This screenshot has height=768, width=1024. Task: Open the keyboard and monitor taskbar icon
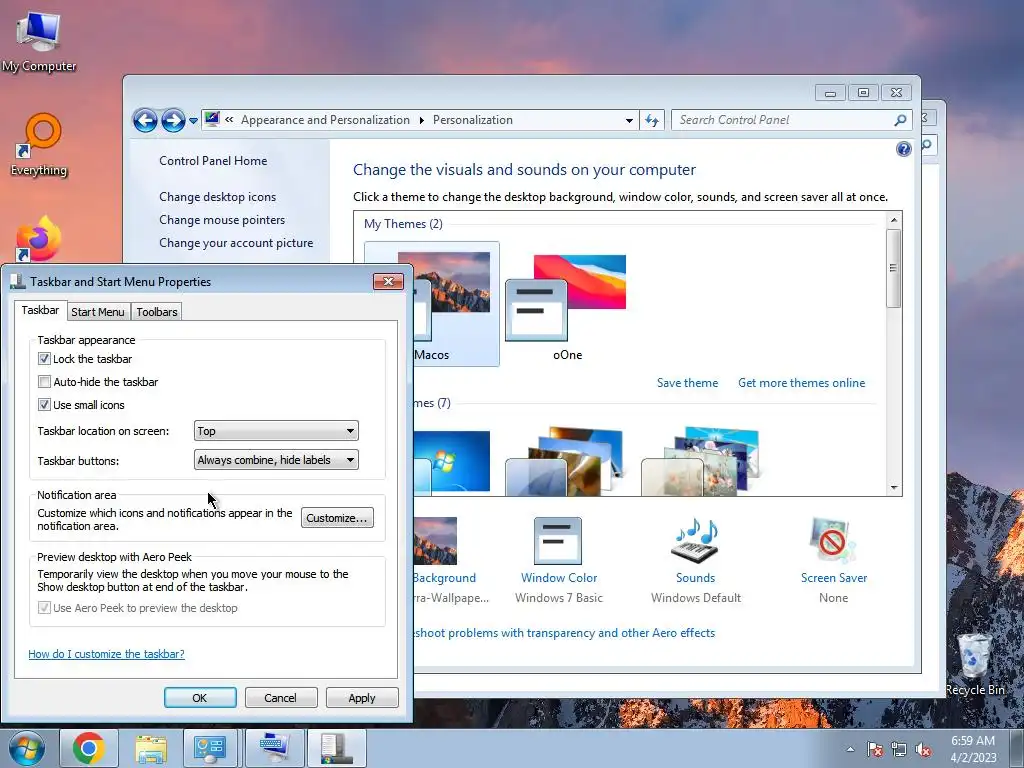pyautogui.click(x=275, y=748)
